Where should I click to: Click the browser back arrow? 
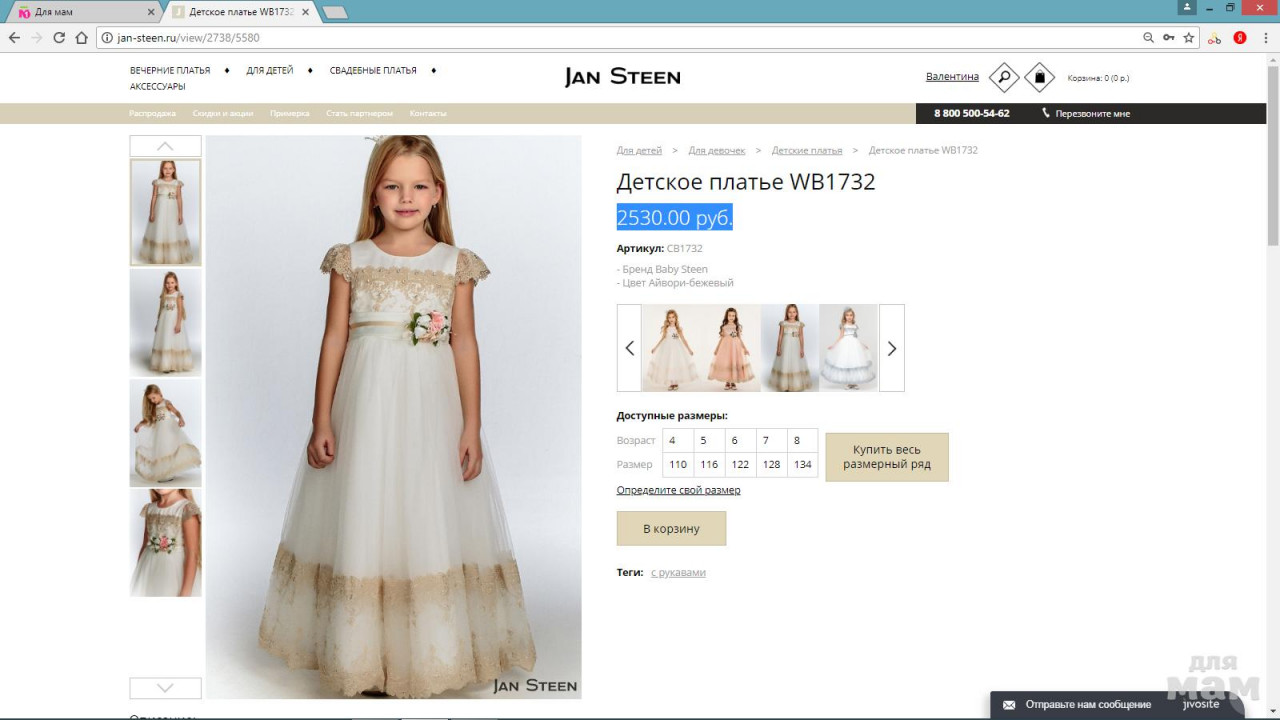pos(14,38)
